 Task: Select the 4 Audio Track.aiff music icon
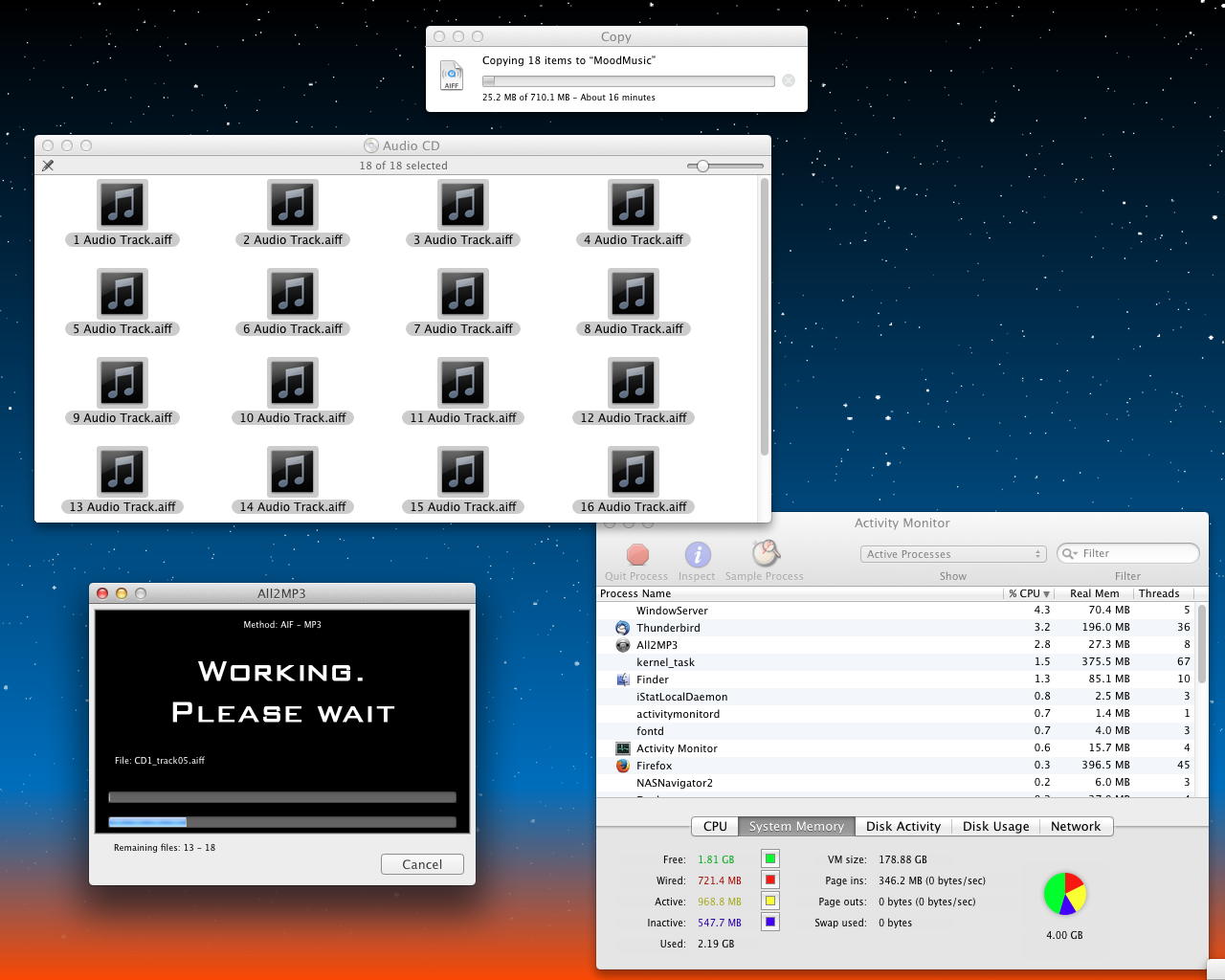pos(634,205)
